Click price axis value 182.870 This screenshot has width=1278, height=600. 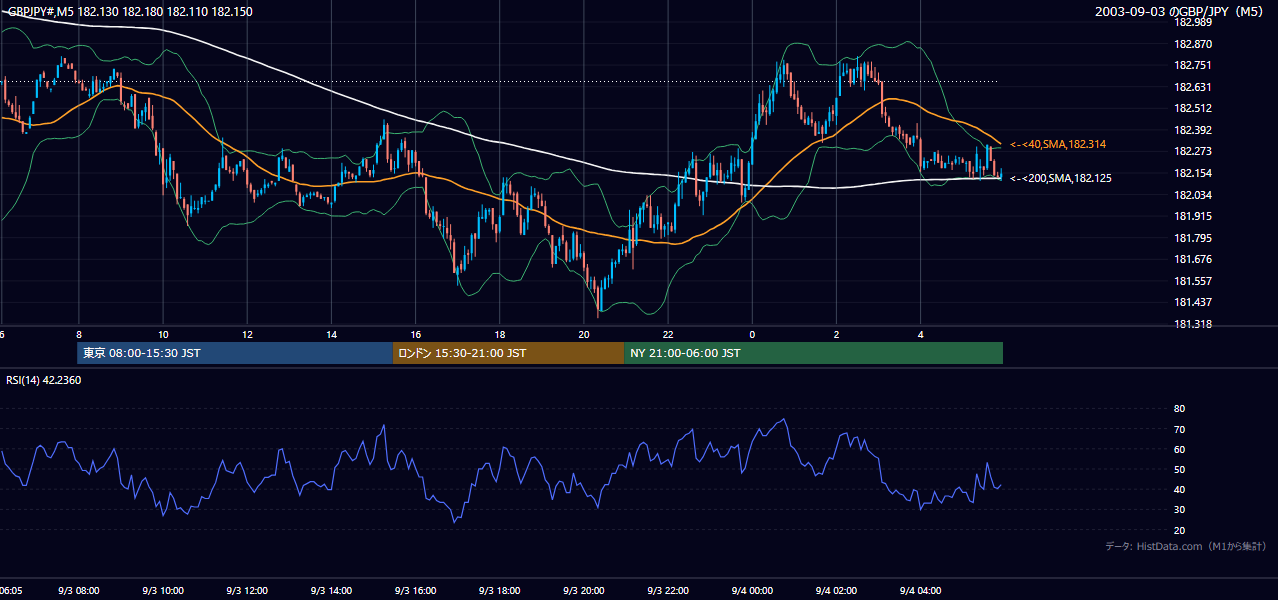point(1193,44)
